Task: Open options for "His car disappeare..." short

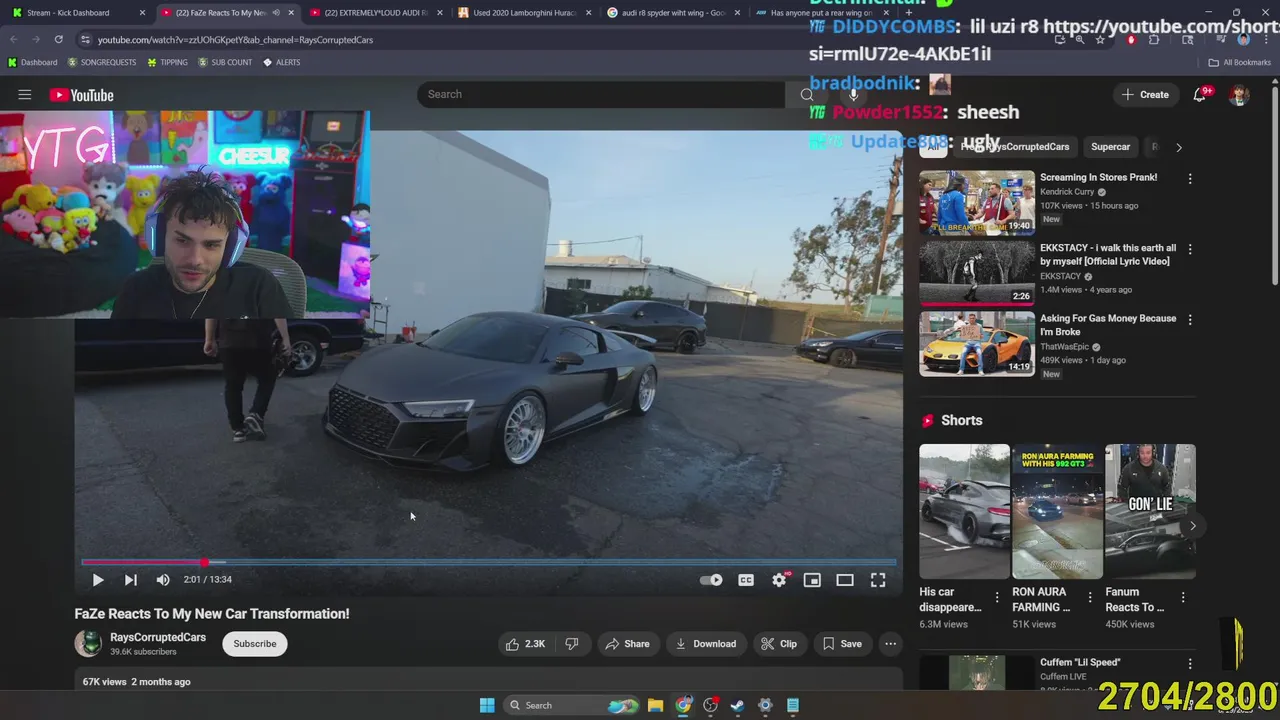Action: pos(997,597)
